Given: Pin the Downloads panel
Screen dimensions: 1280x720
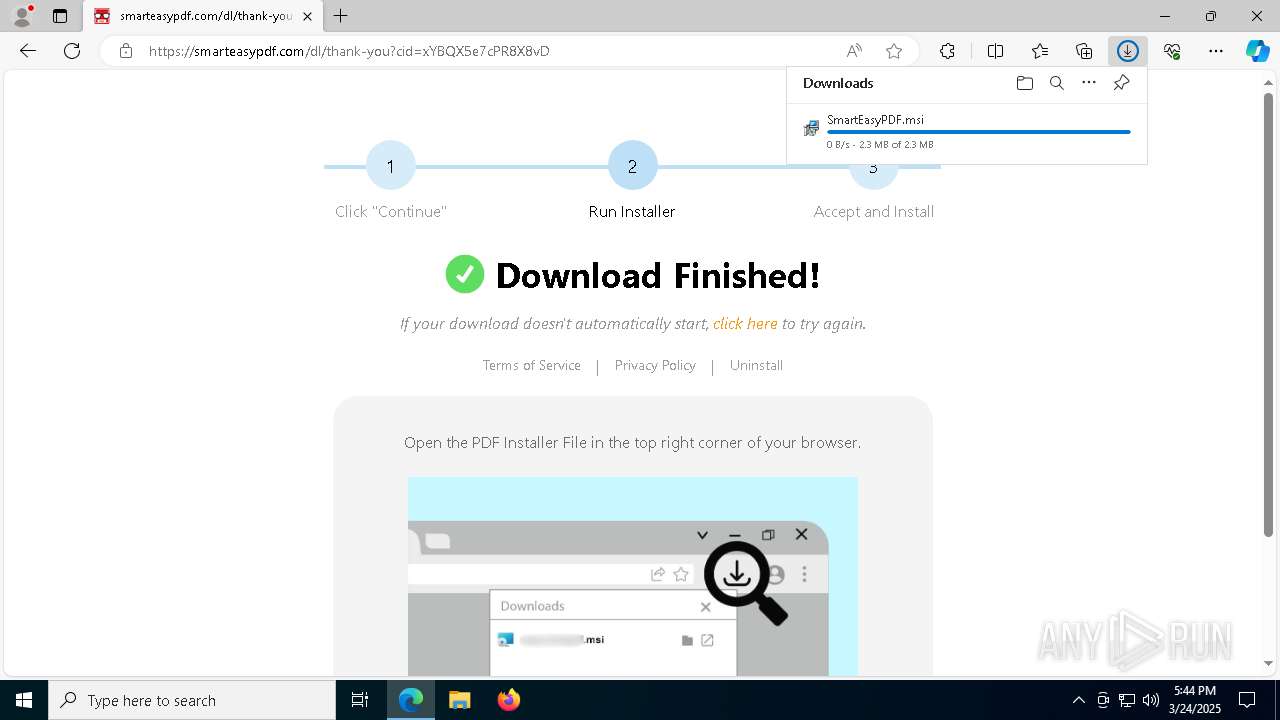Looking at the screenshot, I should [1122, 83].
